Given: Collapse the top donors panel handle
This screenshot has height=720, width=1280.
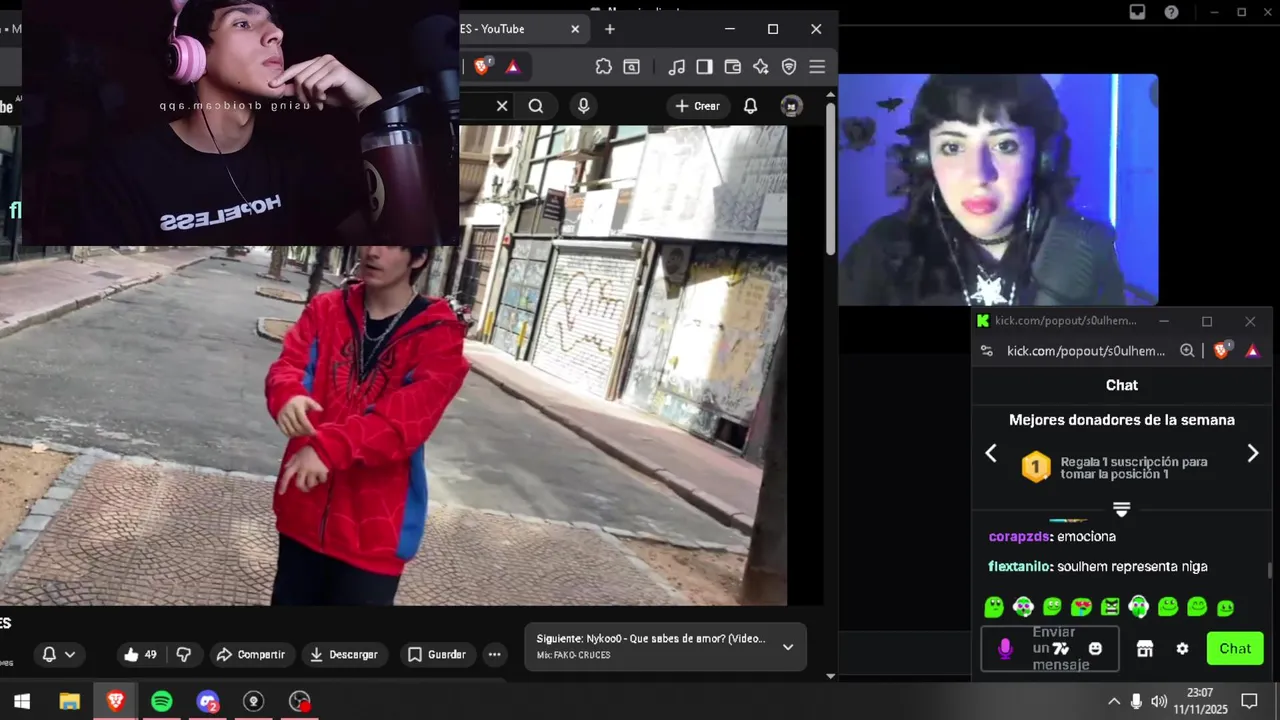Looking at the screenshot, I should [1121, 510].
